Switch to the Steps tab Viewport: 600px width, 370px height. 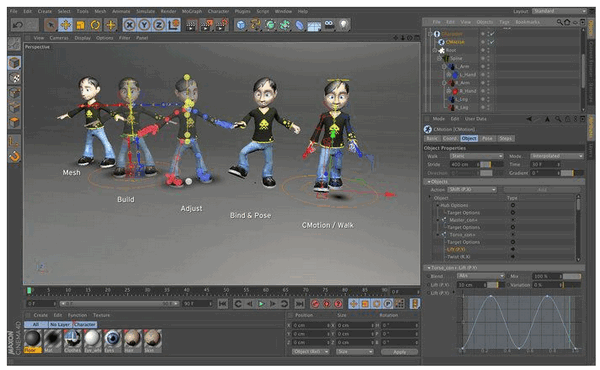tap(505, 139)
